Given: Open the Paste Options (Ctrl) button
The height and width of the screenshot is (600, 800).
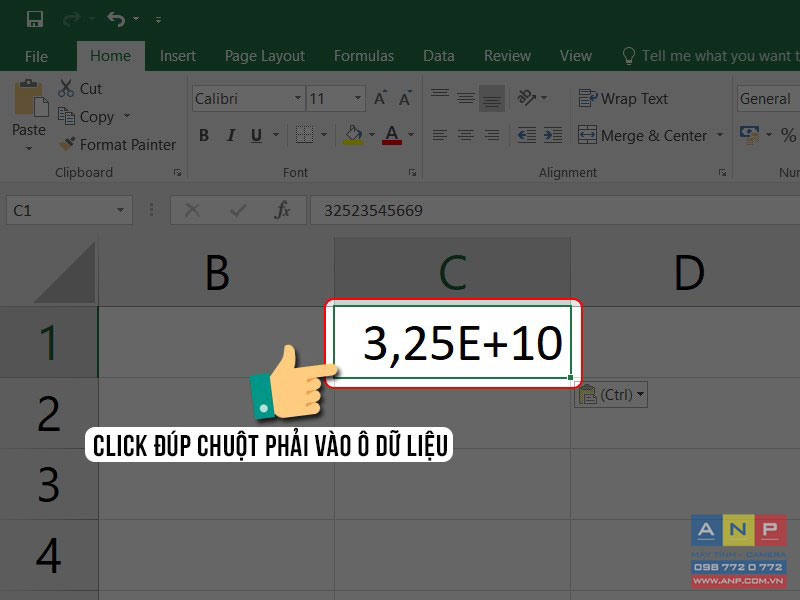Looking at the screenshot, I should pyautogui.click(x=611, y=394).
